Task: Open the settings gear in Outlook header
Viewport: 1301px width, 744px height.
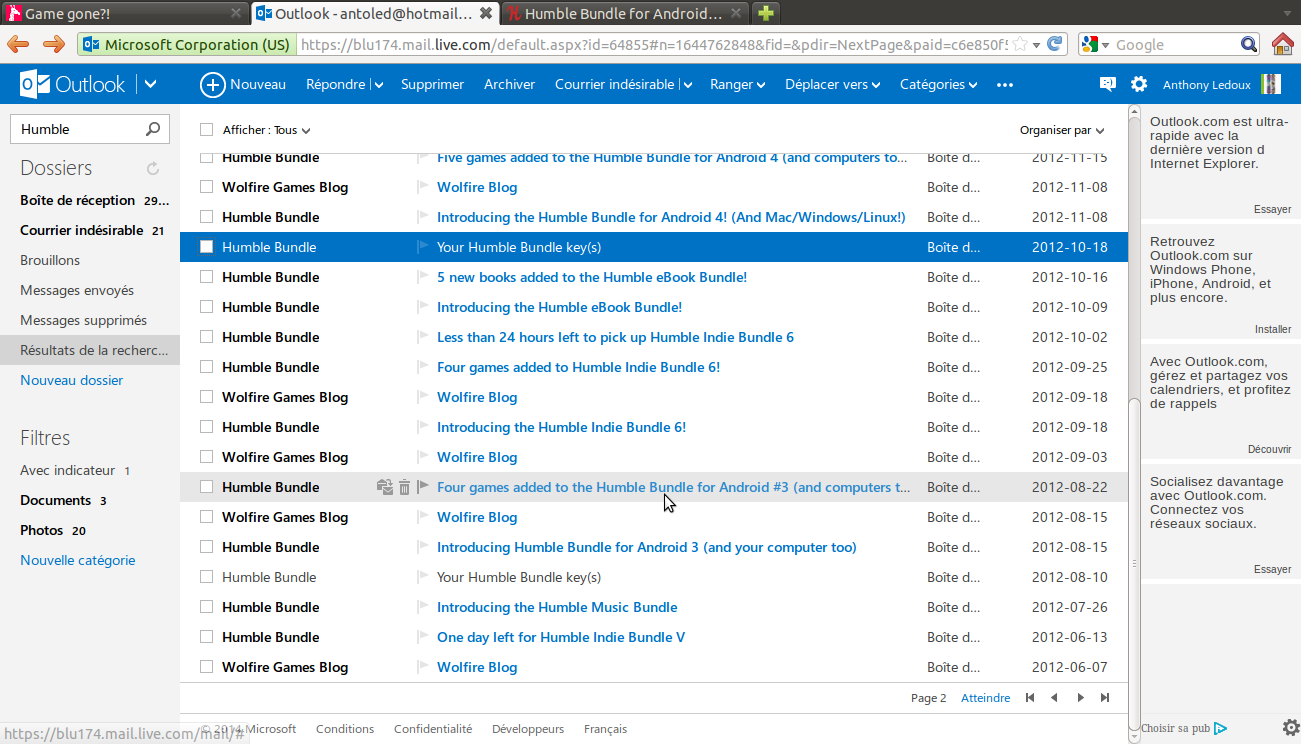Action: click(x=1139, y=84)
